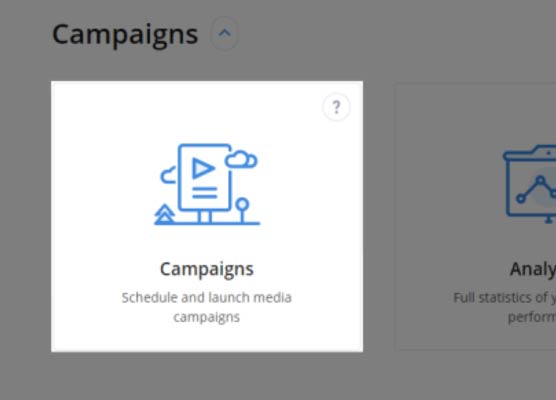Select the dimmed Analytics card
This screenshot has height=400, width=556.
(475, 216)
